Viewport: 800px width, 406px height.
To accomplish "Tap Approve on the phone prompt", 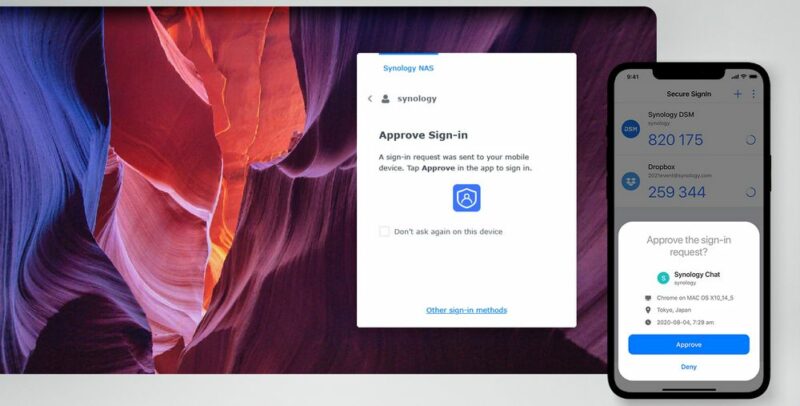I will click(x=689, y=345).
